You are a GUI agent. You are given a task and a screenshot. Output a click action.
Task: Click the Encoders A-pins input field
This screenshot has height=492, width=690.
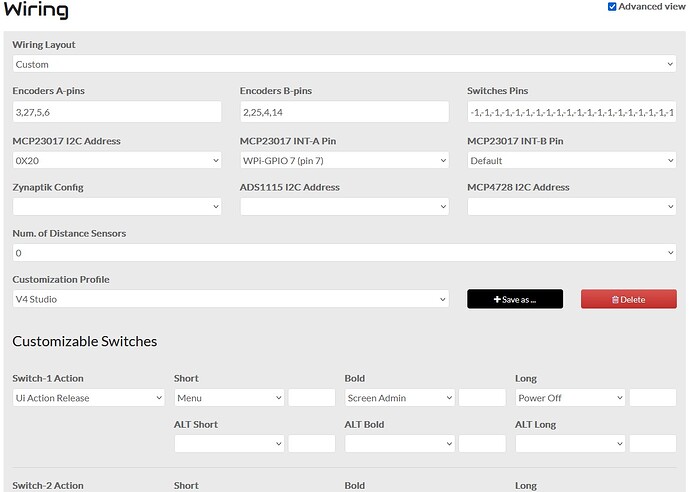[x=117, y=112]
